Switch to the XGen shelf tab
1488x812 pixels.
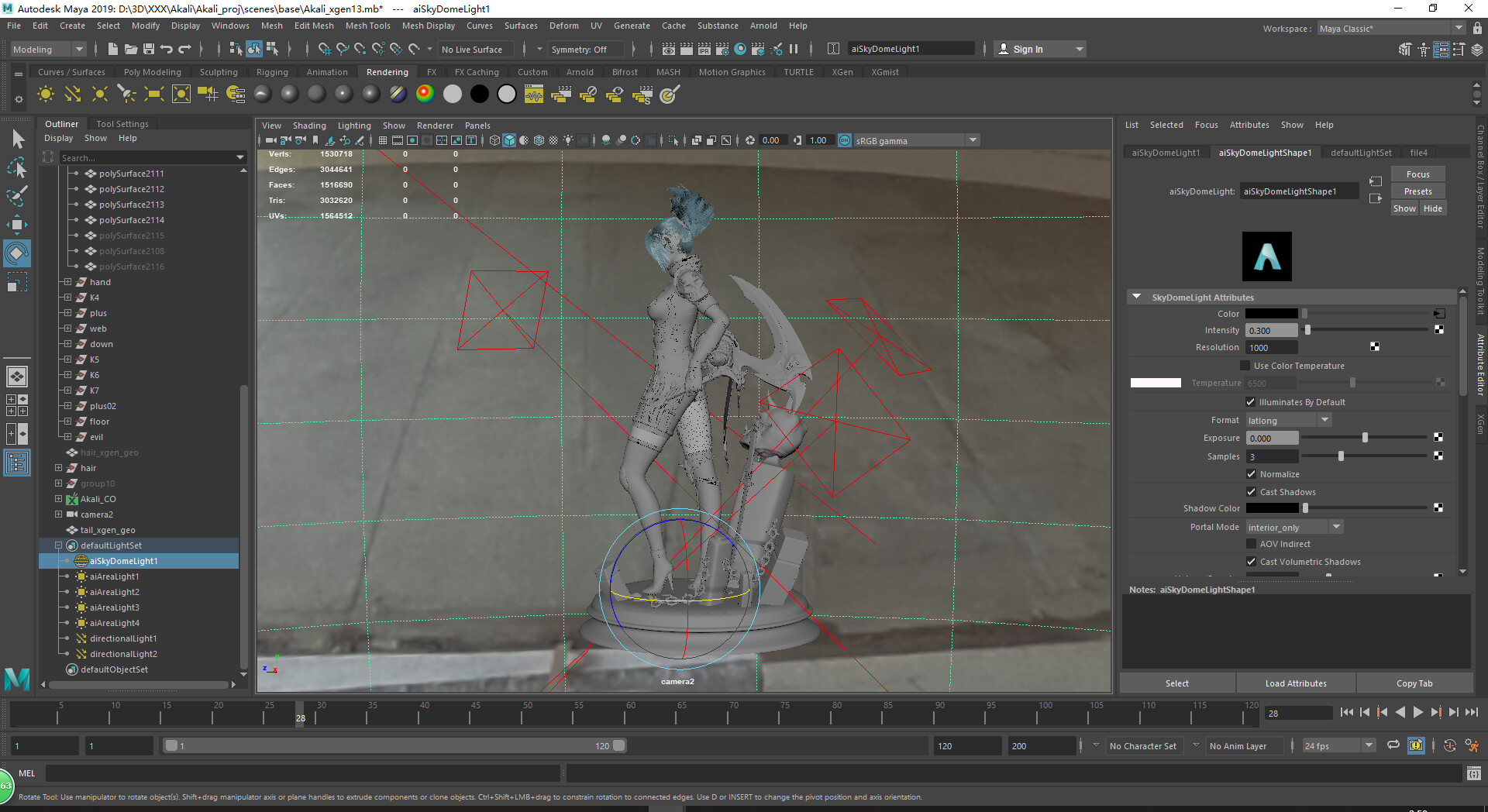842,72
